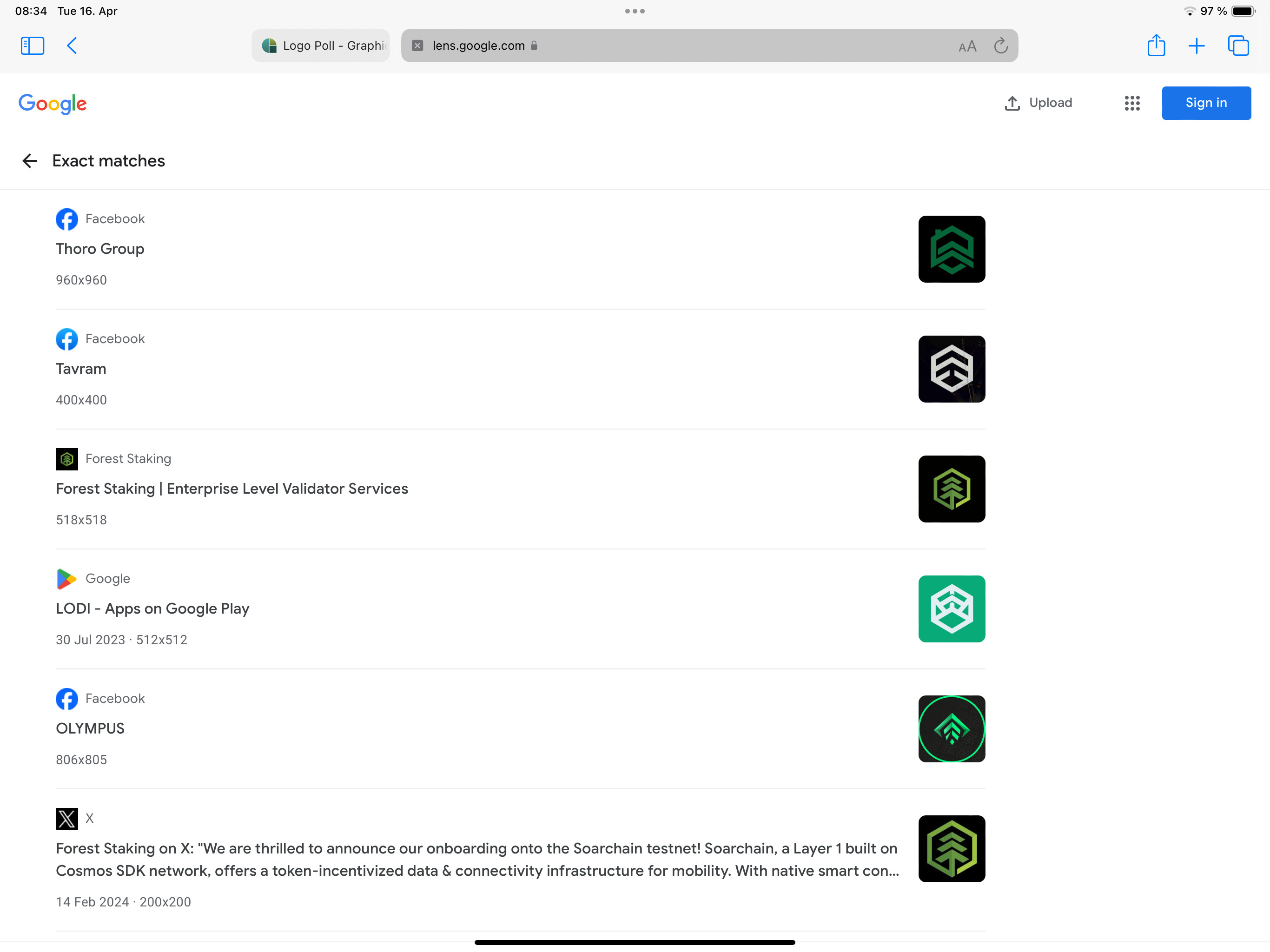Image resolution: width=1270 pixels, height=952 pixels.
Task: Open the Thoro Group Facebook result
Action: [x=100, y=249]
